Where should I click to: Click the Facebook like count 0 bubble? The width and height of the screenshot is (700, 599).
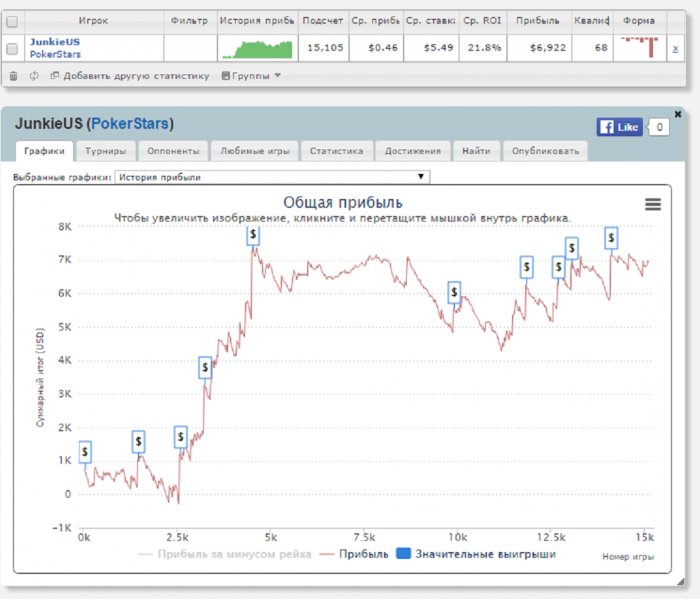click(x=659, y=127)
